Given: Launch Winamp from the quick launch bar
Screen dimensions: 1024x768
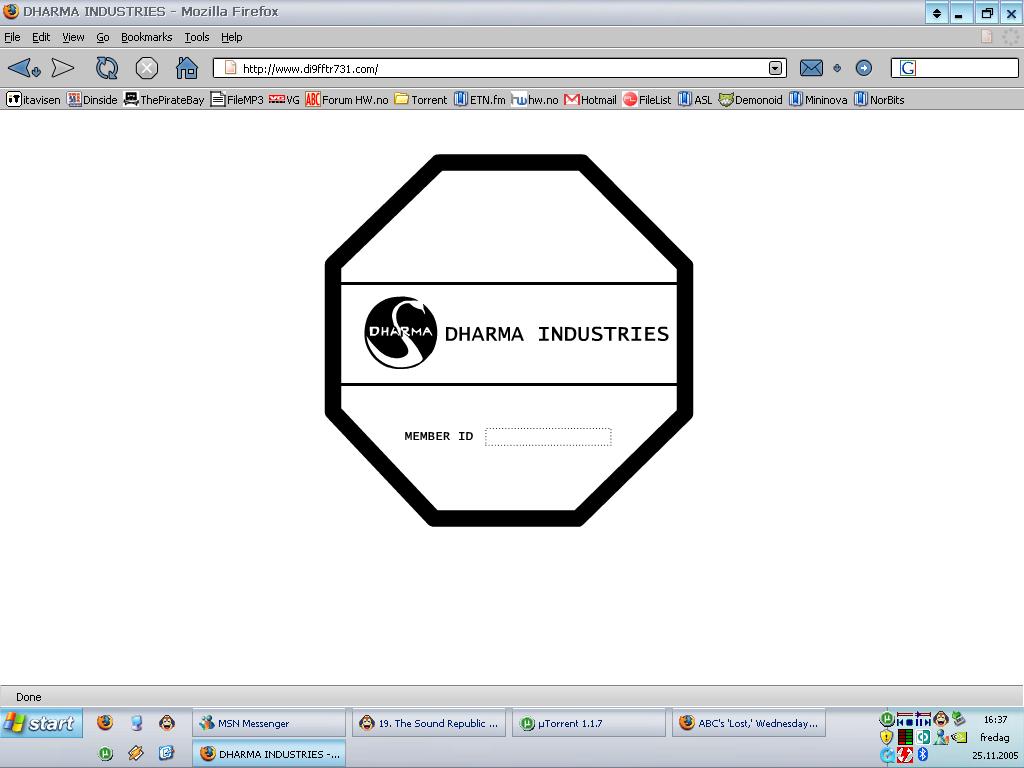Looking at the screenshot, I should pyautogui.click(x=136, y=754).
